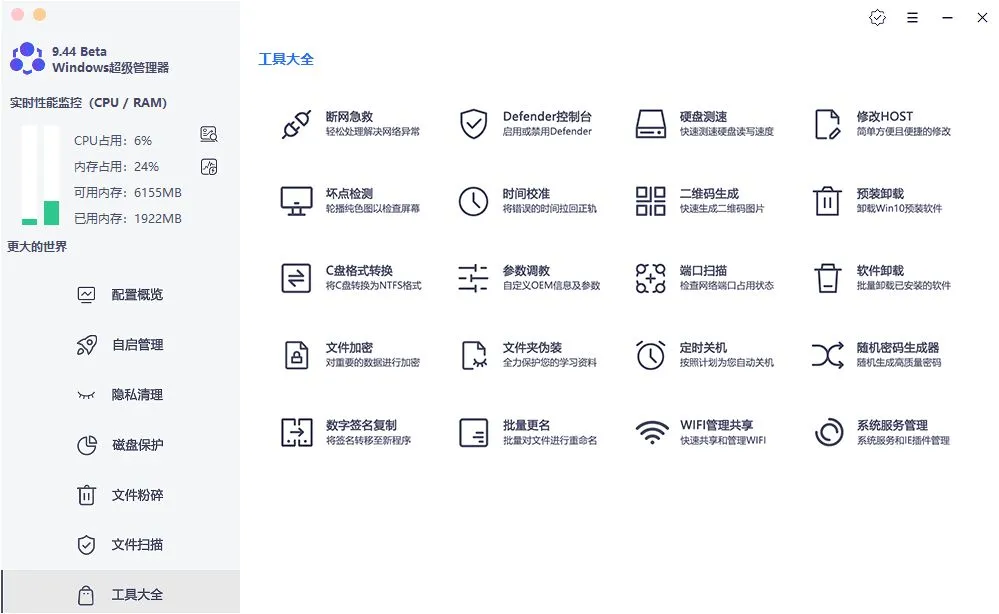This screenshot has width=999, height=614.
Task: Start 坏点检测 dead pixel monitor test
Action: [297, 201]
